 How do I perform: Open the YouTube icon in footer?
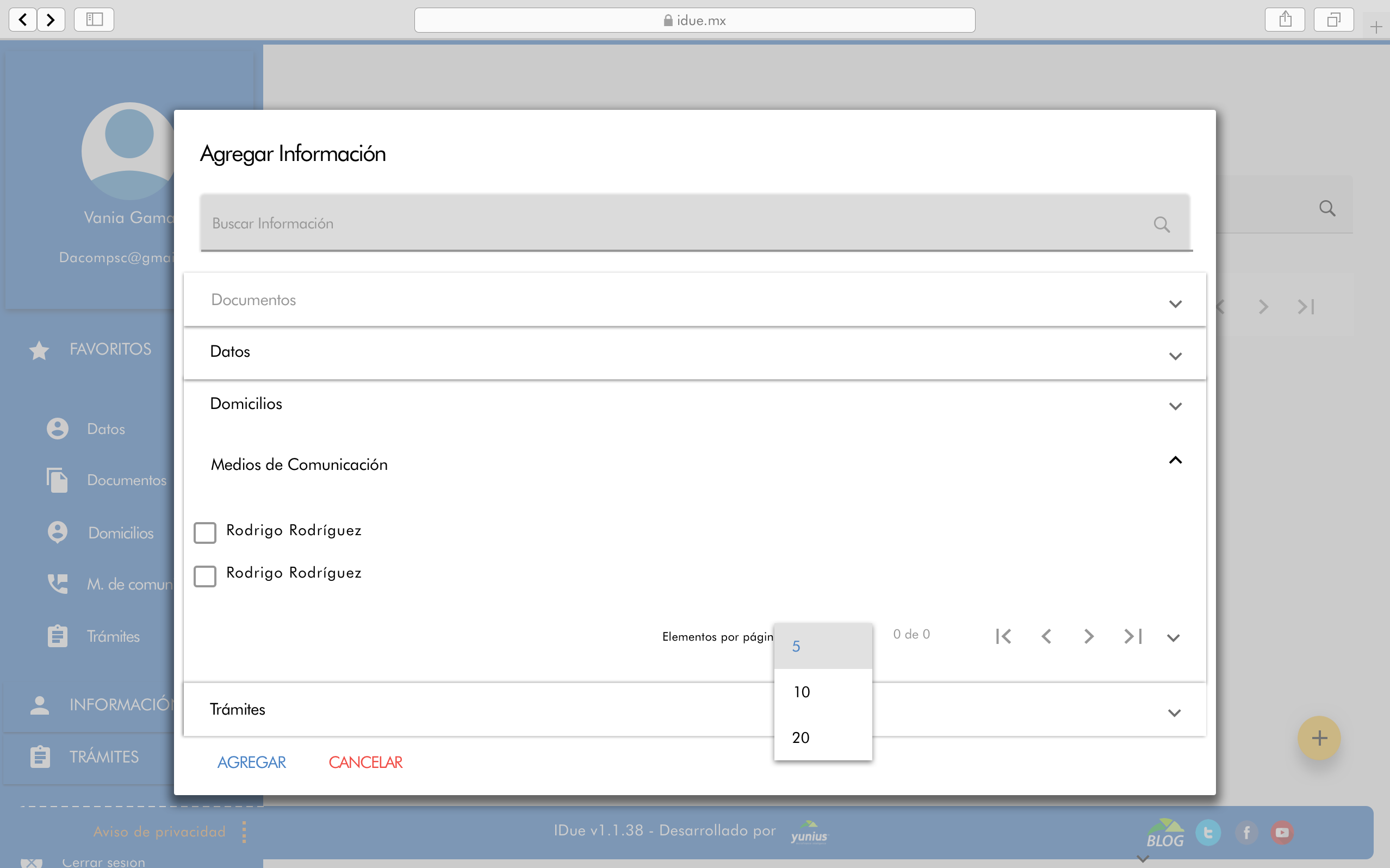[1282, 833]
